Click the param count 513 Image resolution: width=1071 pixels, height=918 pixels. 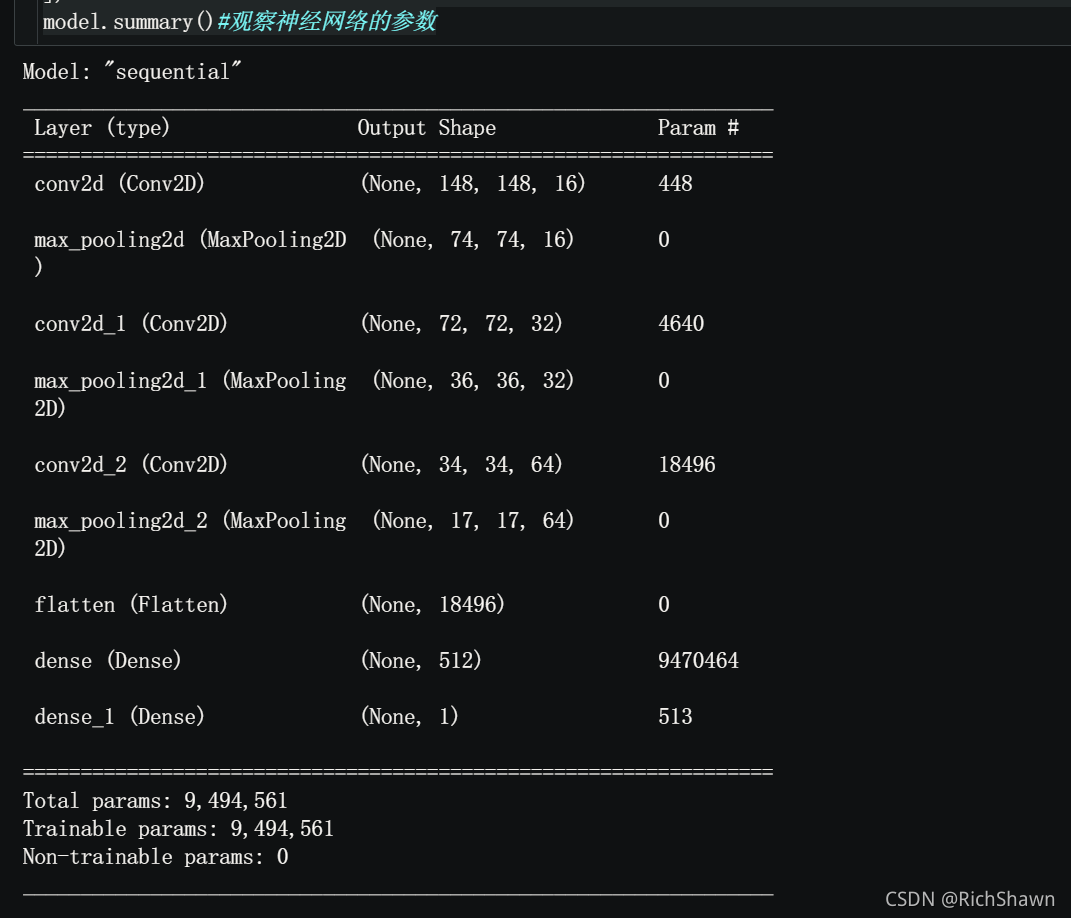click(x=676, y=717)
